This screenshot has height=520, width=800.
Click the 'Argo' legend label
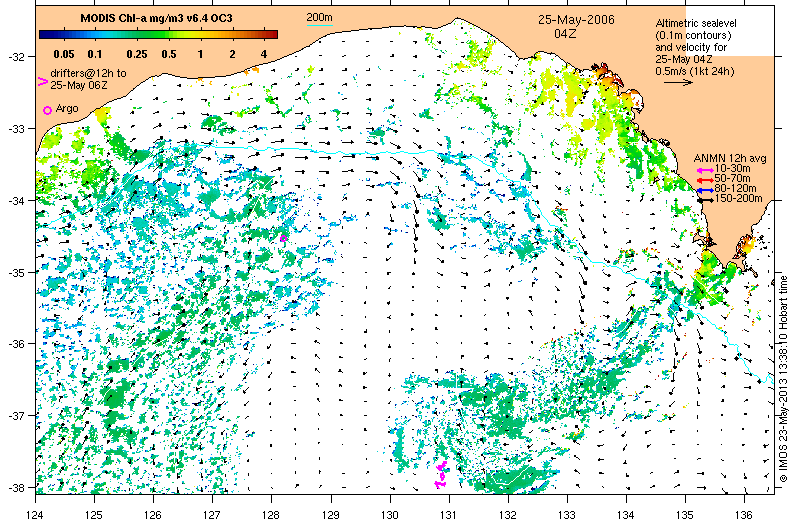point(67,108)
